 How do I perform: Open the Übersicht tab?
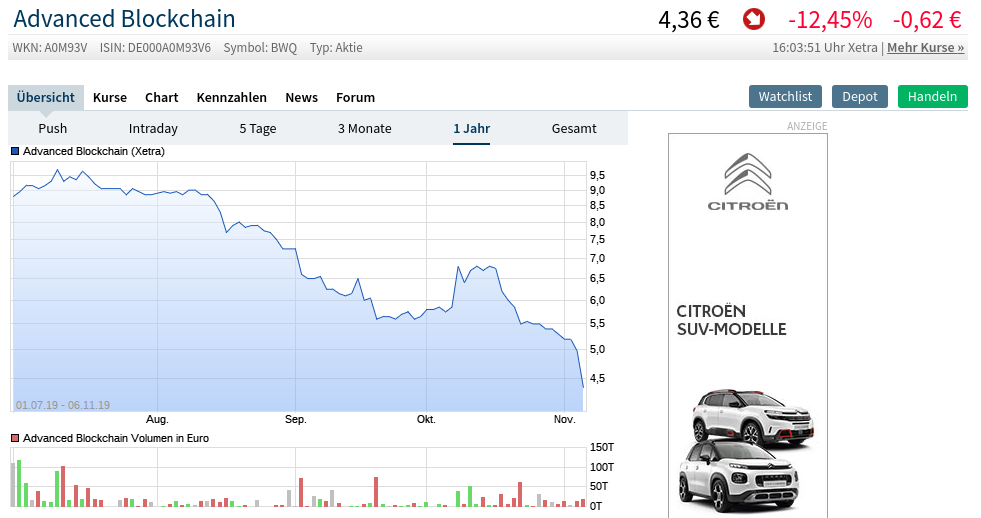point(46,98)
